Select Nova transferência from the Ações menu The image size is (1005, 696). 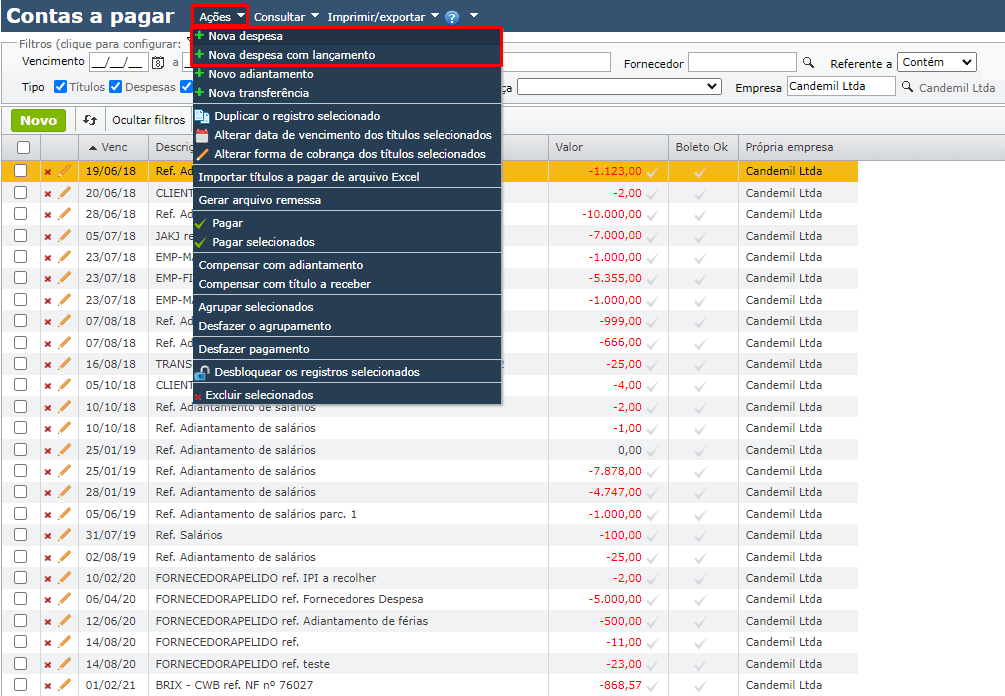258,93
